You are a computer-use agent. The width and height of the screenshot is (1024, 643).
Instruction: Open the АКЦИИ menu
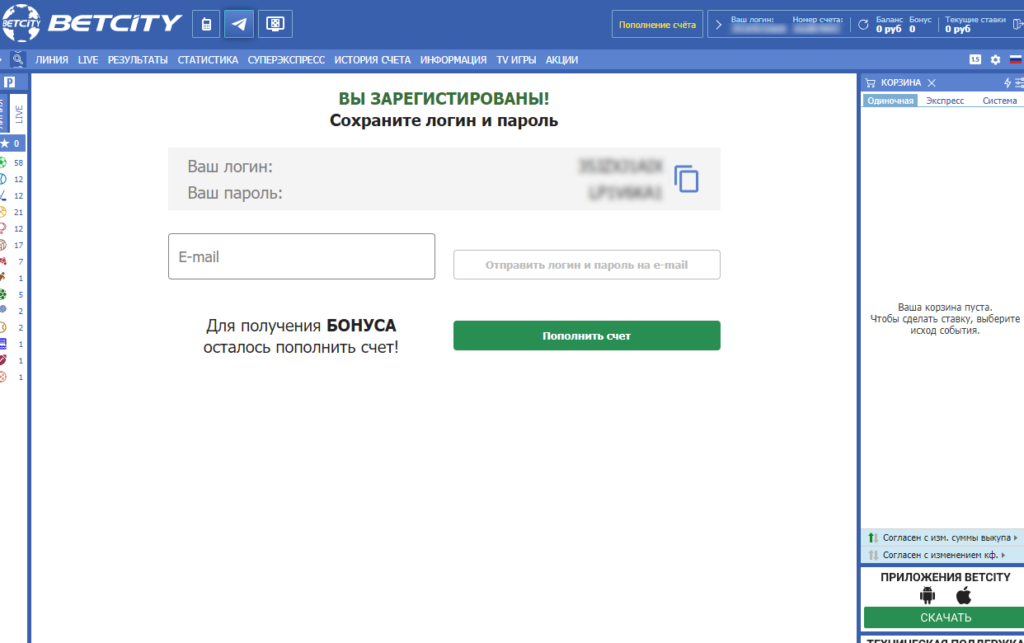[x=562, y=60]
